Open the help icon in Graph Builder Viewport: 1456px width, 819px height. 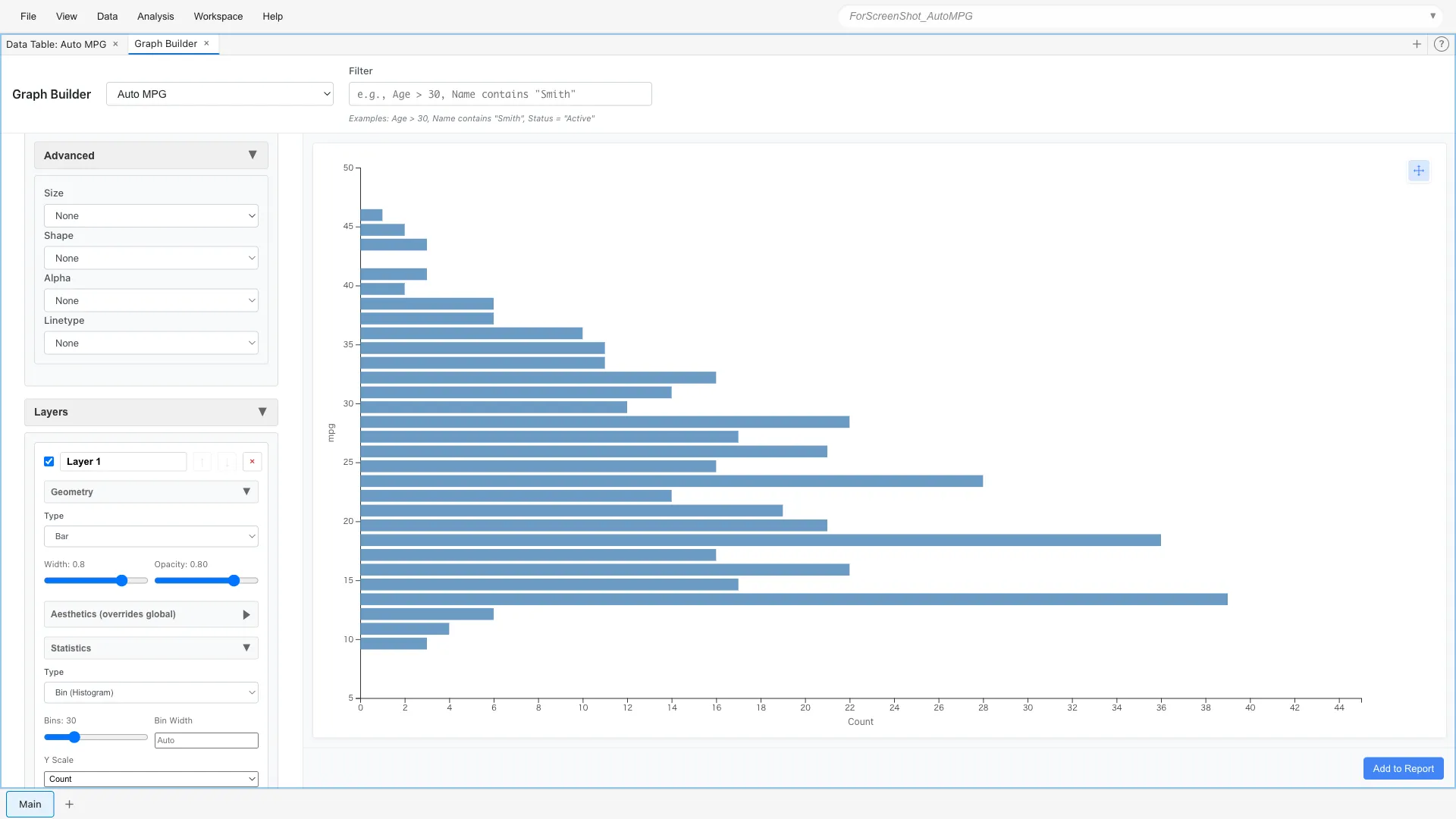click(x=1441, y=44)
